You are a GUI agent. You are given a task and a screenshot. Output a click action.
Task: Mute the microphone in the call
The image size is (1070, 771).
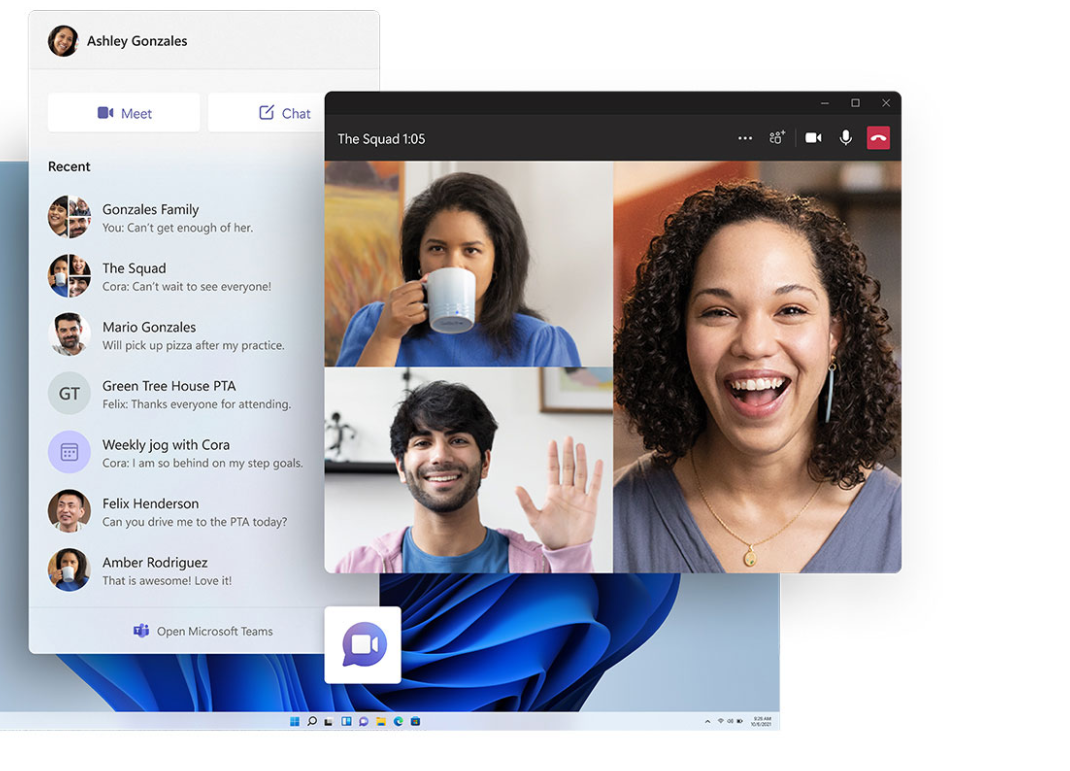pos(846,138)
